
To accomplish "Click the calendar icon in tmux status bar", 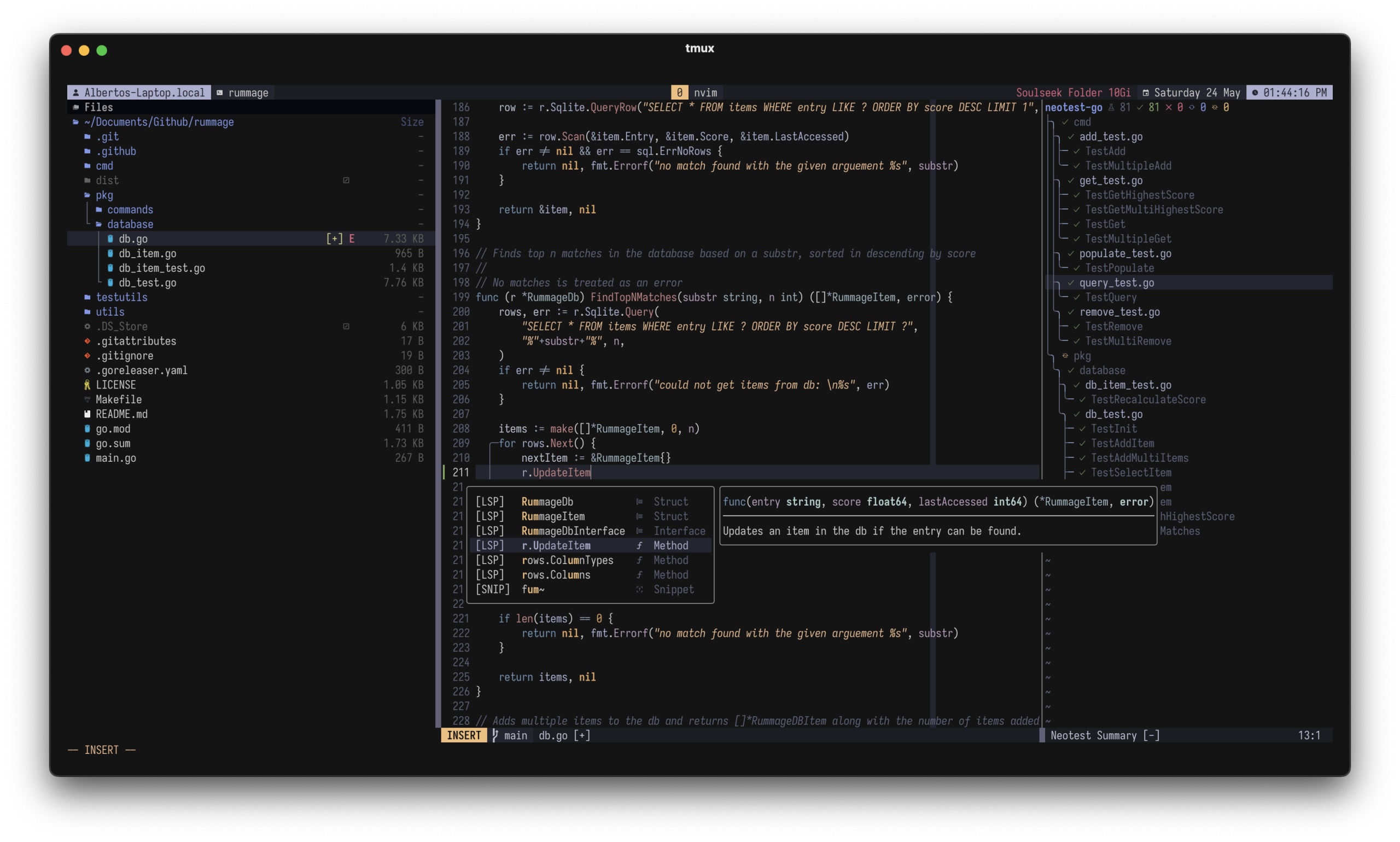I will coord(1145,92).
